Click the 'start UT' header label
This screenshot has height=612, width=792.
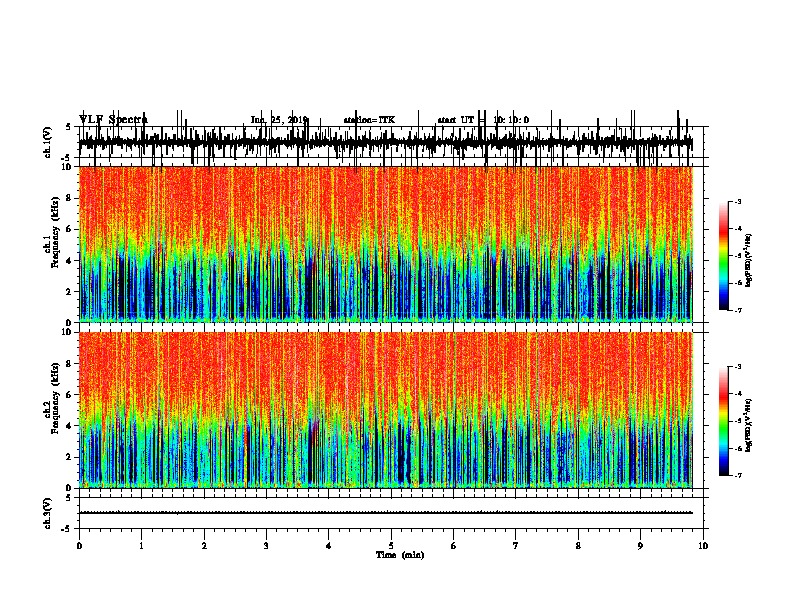click(x=455, y=120)
